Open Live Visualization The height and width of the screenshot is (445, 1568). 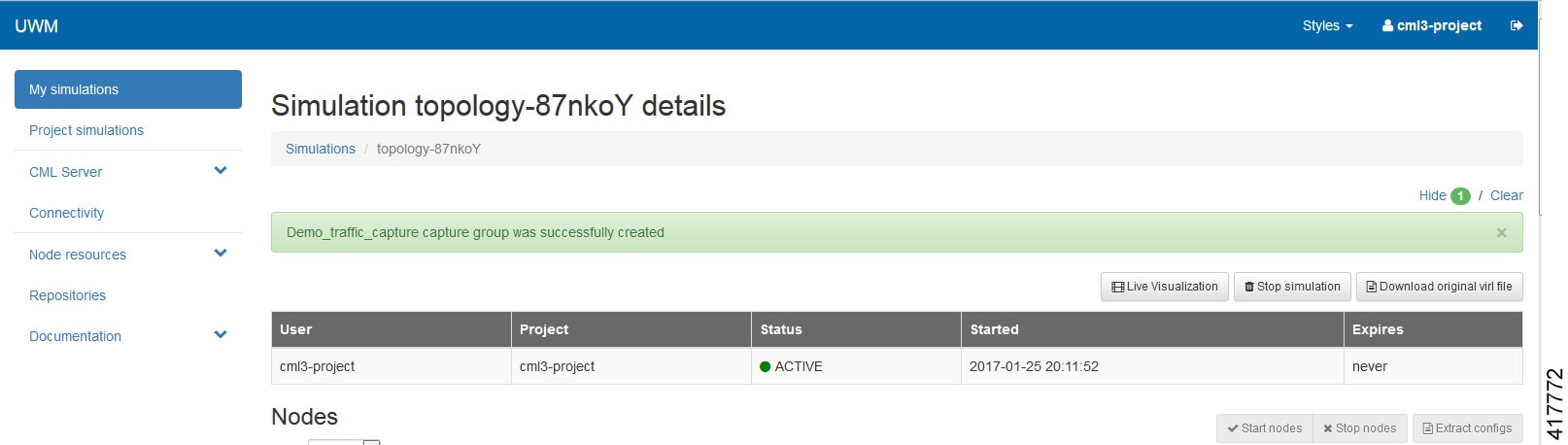pos(1164,287)
